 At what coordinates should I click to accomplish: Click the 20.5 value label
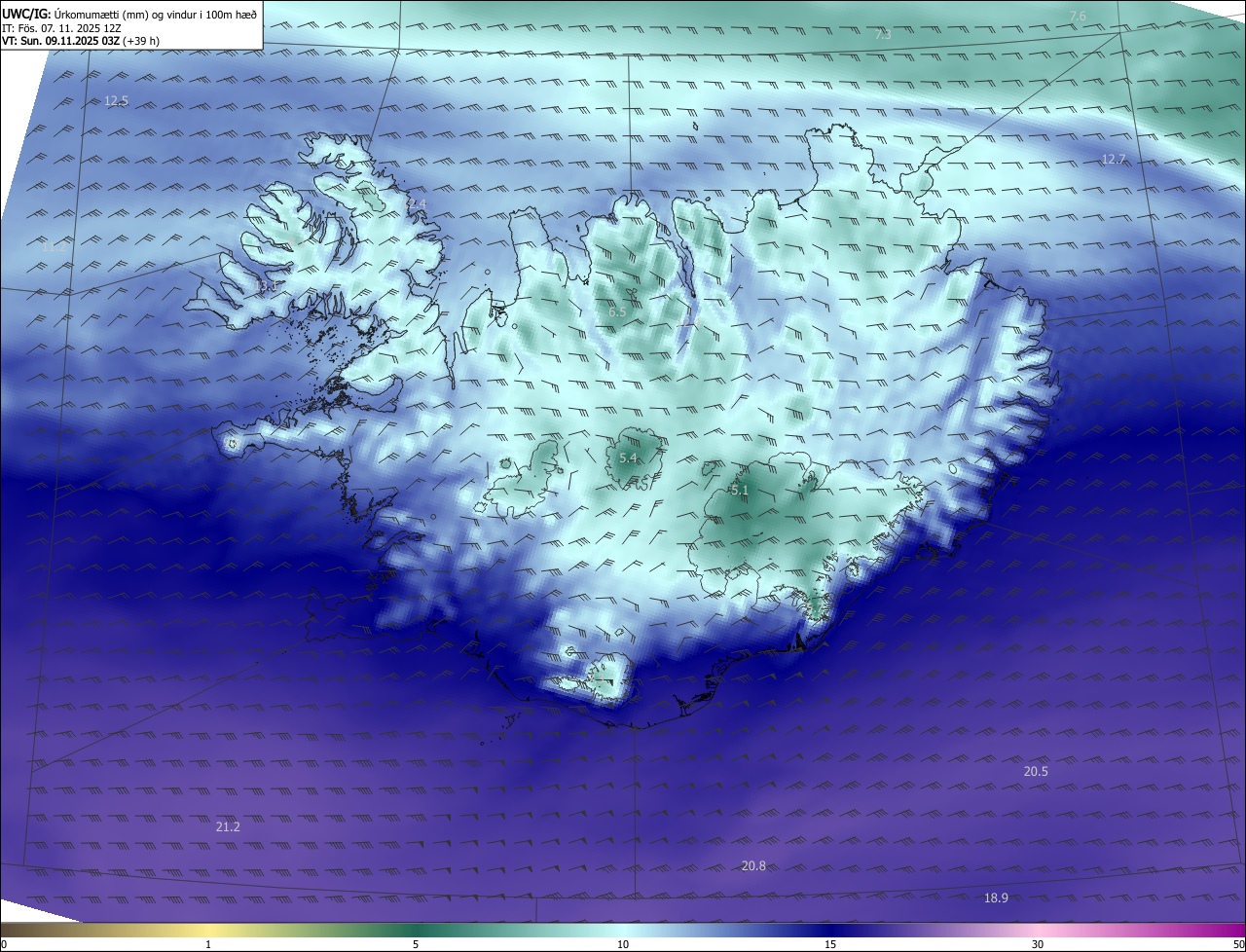tap(1036, 771)
